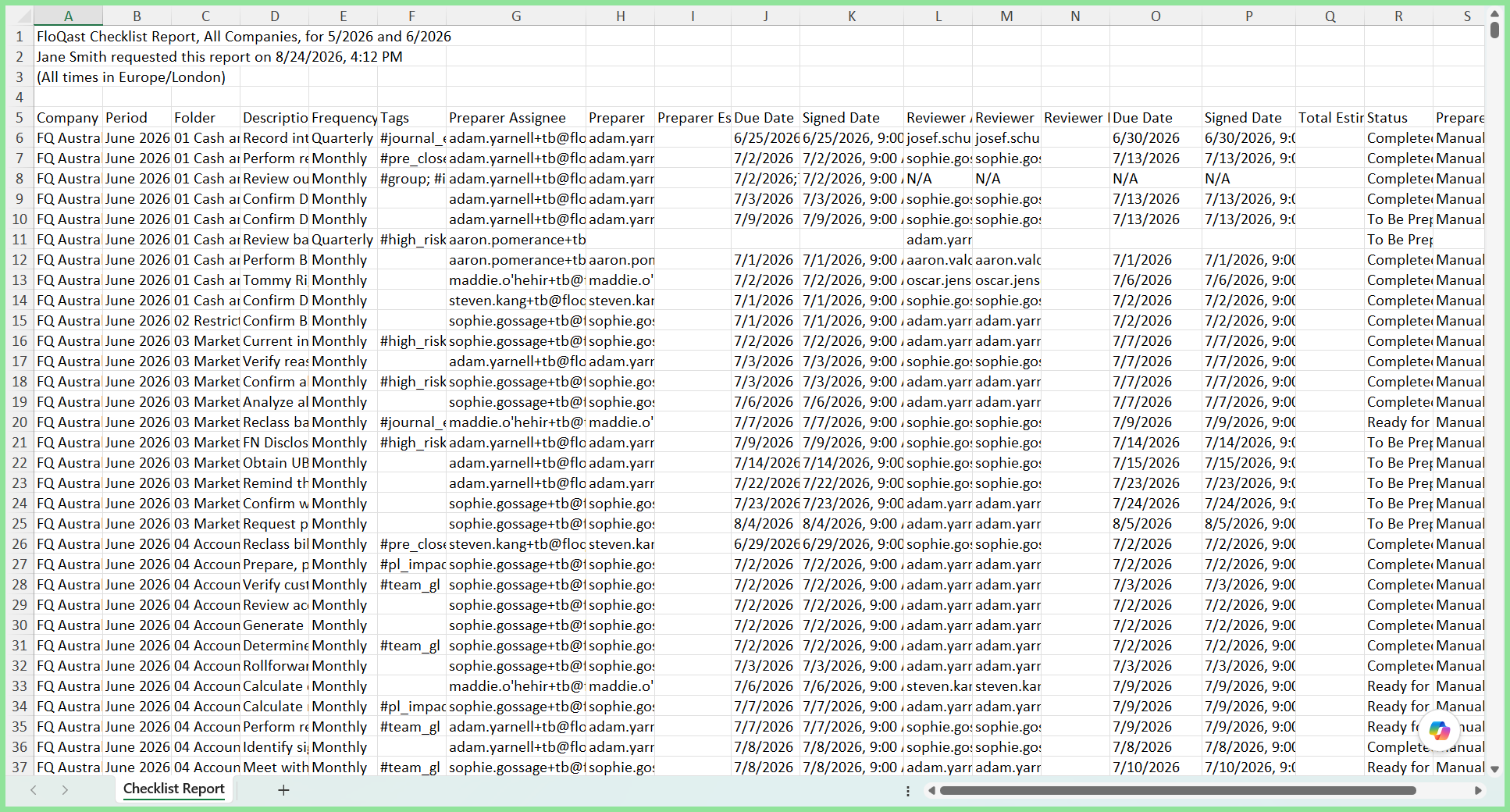Select column R header
1510x812 pixels.
(1398, 16)
